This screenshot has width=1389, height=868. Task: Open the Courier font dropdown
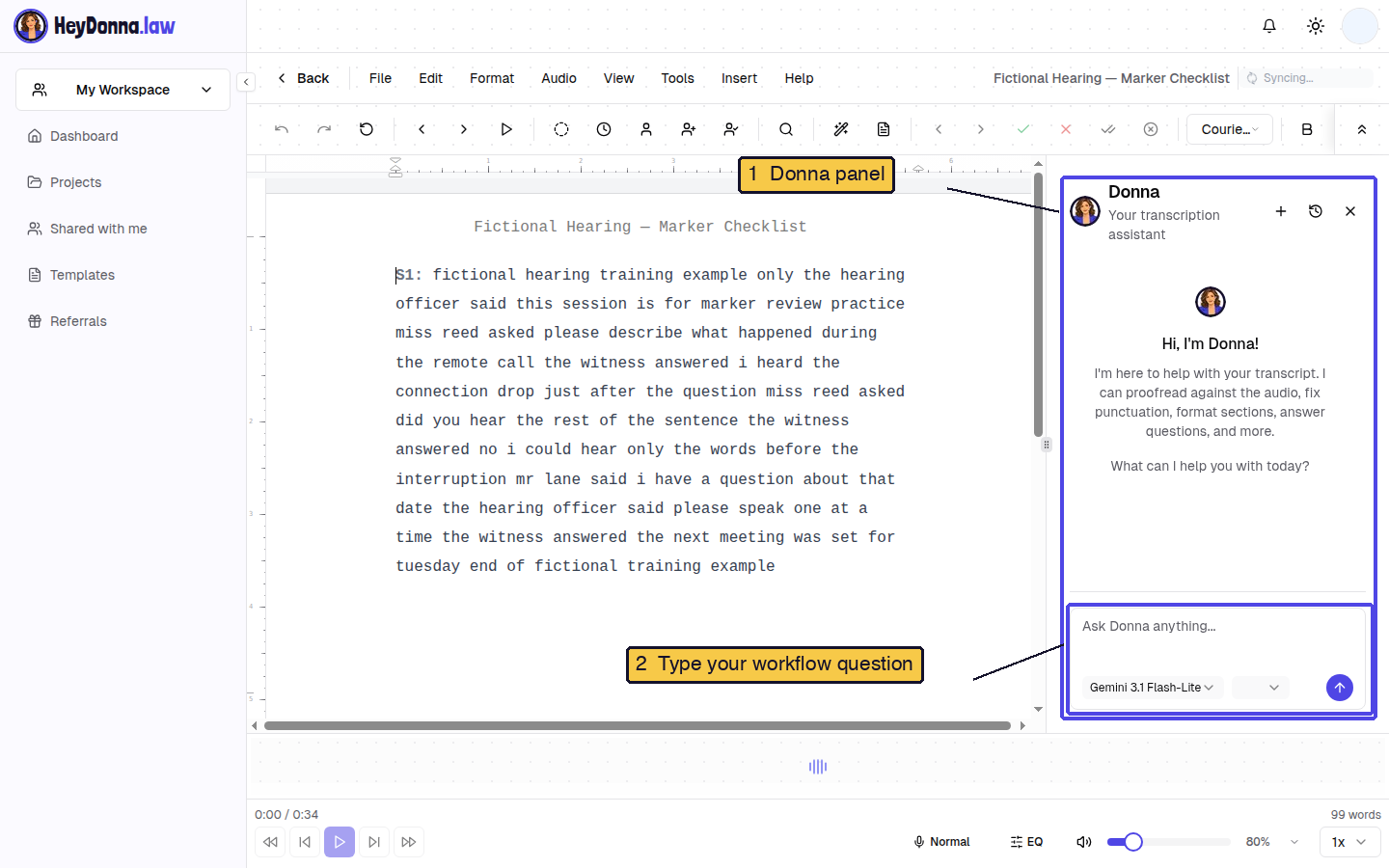tap(1230, 129)
